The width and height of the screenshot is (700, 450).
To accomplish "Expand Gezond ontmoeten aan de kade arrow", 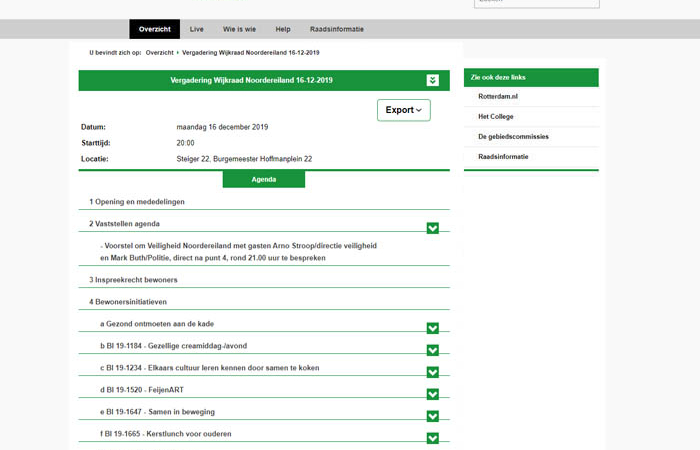I will click(x=432, y=328).
